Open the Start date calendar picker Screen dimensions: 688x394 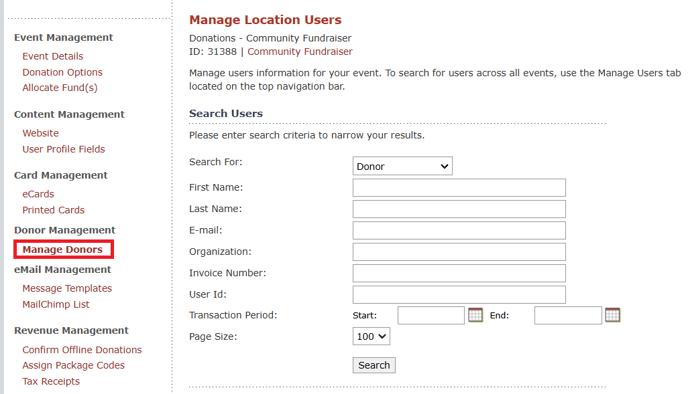click(x=475, y=315)
